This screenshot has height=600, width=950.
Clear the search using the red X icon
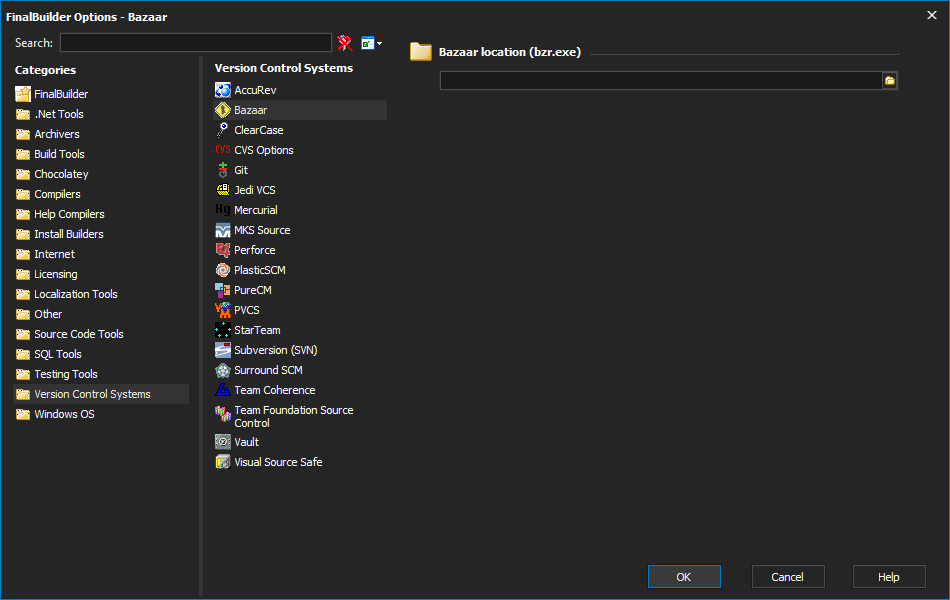345,43
